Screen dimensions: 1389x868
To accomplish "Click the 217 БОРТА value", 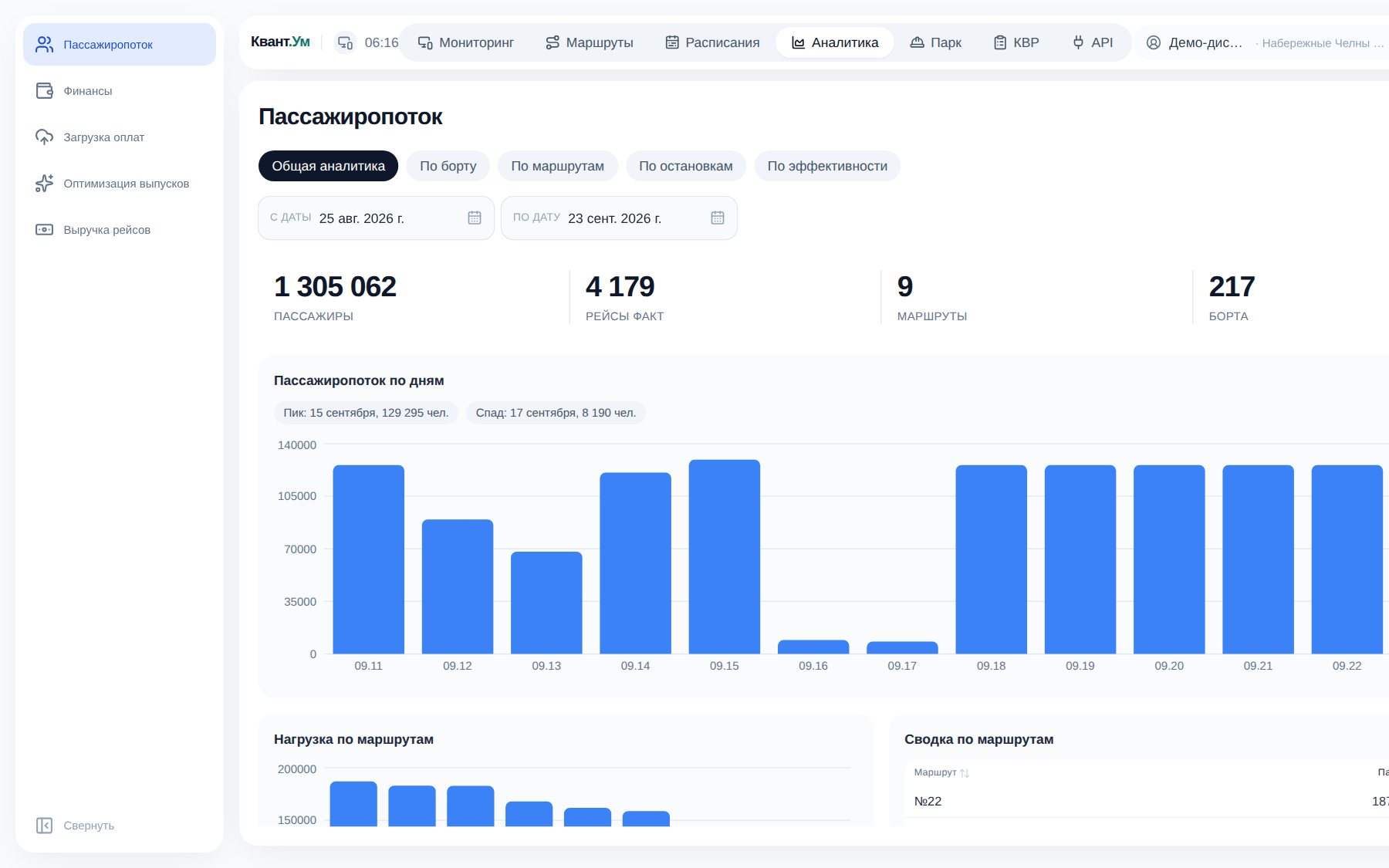I will 1232,287.
